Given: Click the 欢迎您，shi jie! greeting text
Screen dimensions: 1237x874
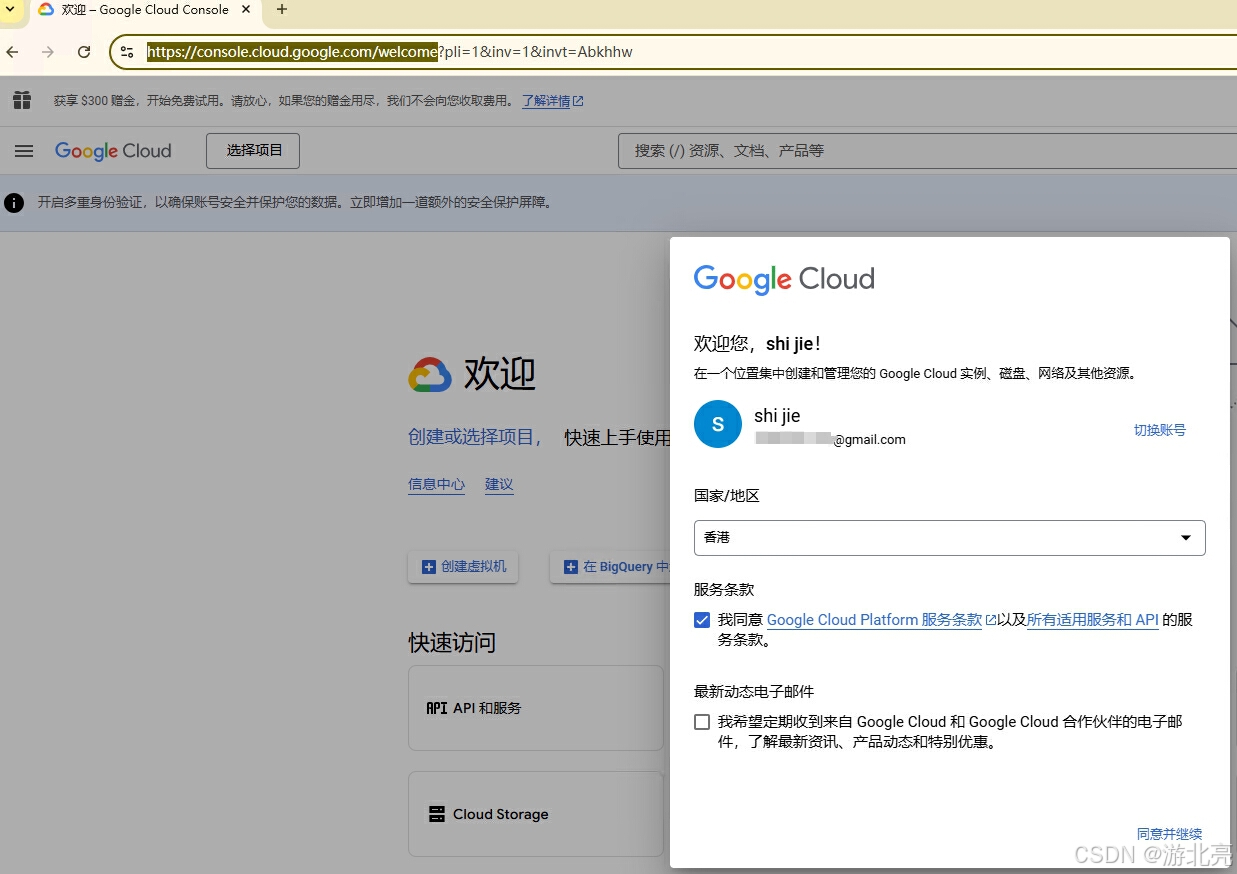Looking at the screenshot, I should pyautogui.click(x=758, y=344).
